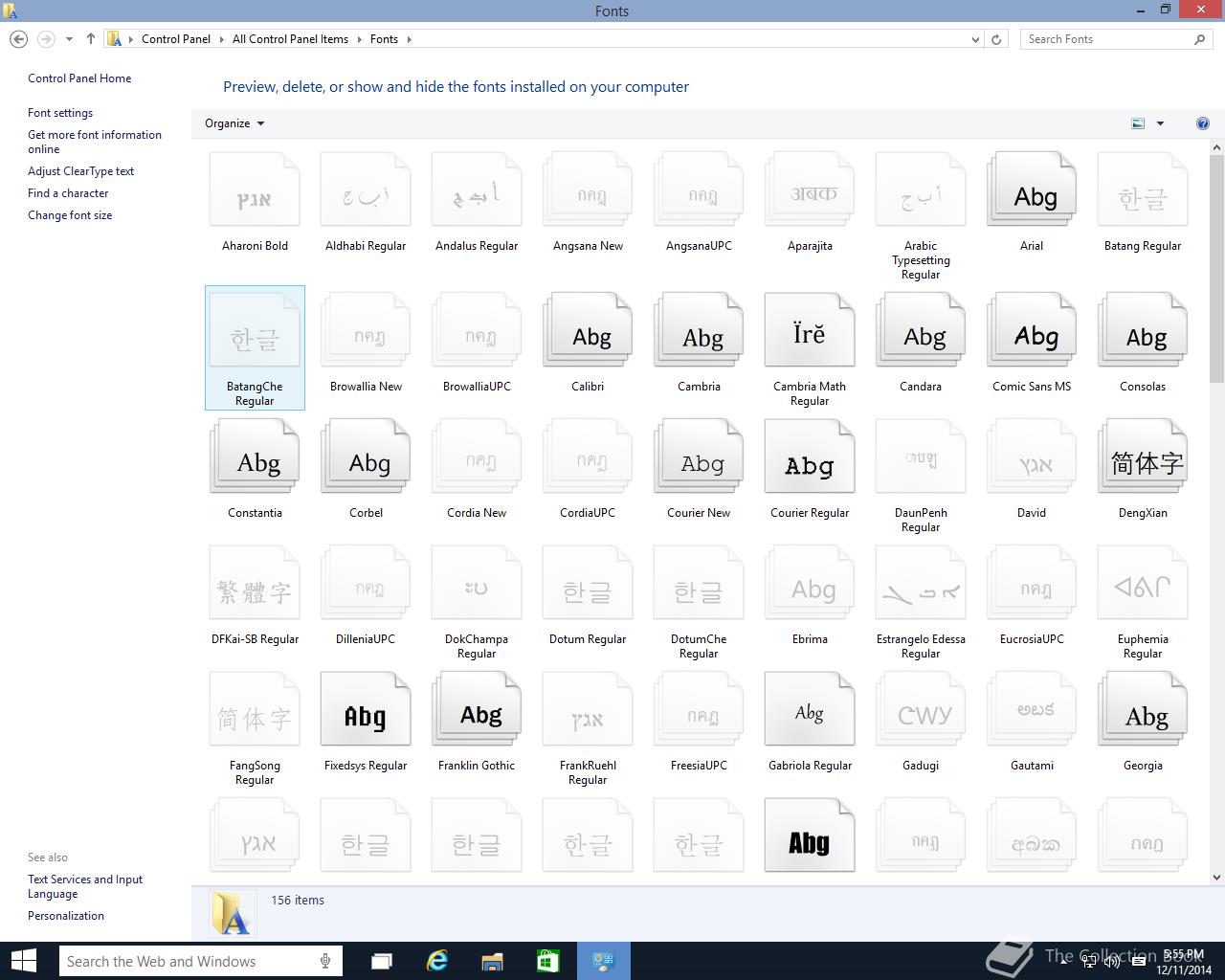Image resolution: width=1225 pixels, height=980 pixels.
Task: Select the Andalus Regular font icon
Action: coord(477,189)
